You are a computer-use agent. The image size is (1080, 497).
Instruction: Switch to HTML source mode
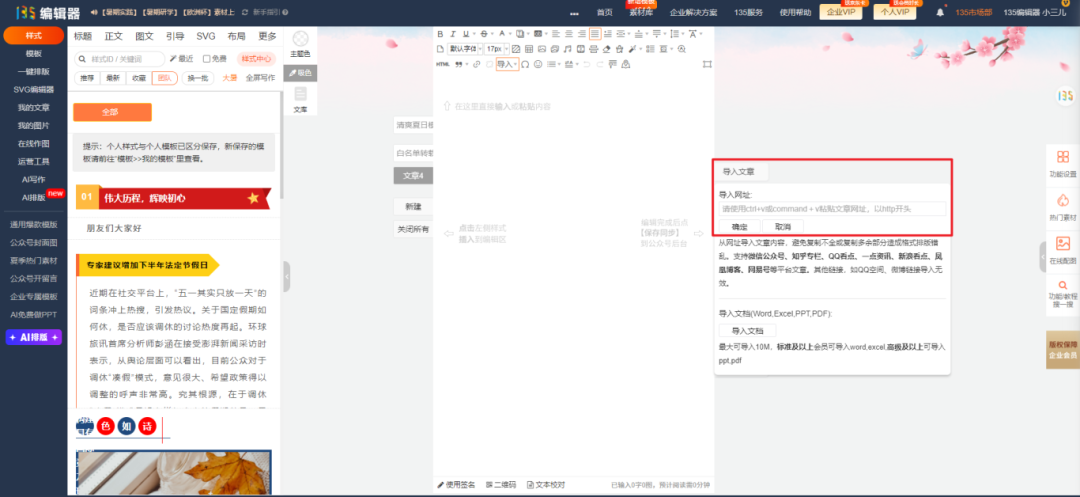pos(443,64)
